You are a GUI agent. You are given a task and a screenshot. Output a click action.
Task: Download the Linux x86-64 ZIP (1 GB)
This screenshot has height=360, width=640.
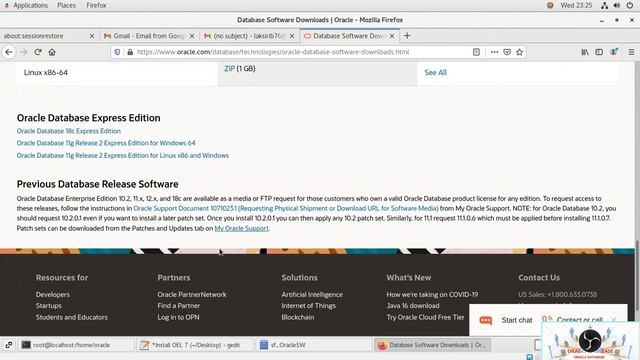[x=229, y=69]
